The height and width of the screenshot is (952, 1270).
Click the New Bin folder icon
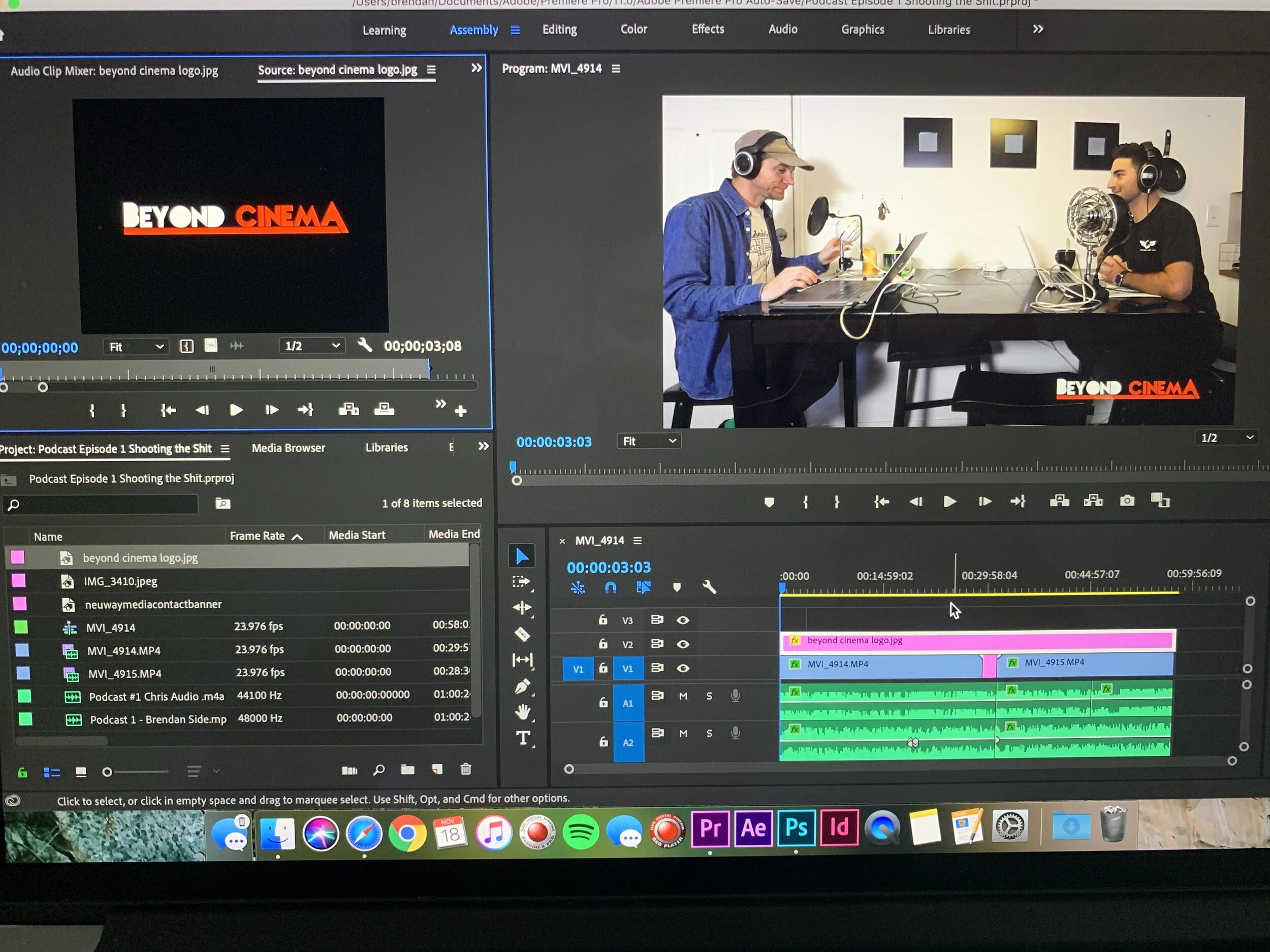(x=407, y=770)
